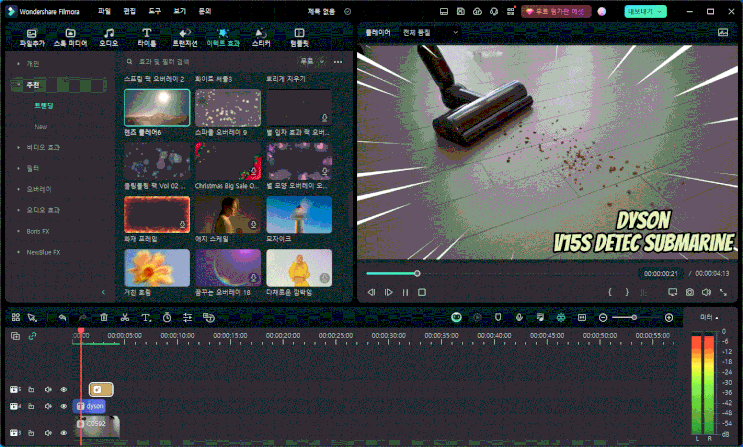
Task: Open the 파일 menu
Action: pos(104,11)
